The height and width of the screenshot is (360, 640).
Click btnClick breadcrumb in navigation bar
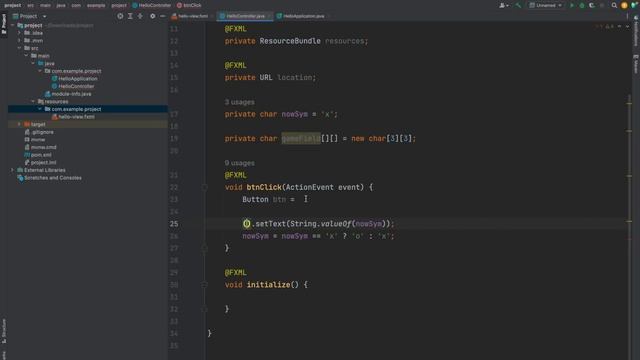pyautogui.click(x=189, y=5)
